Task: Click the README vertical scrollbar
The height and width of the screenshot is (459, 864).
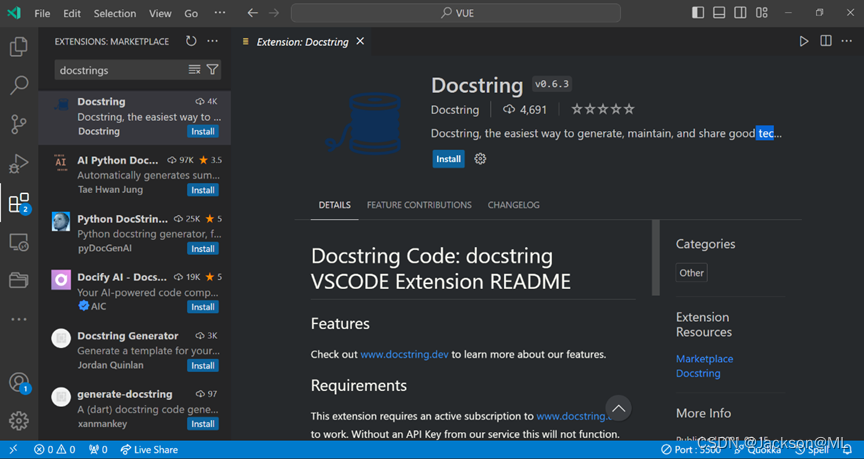Action: click(656, 258)
